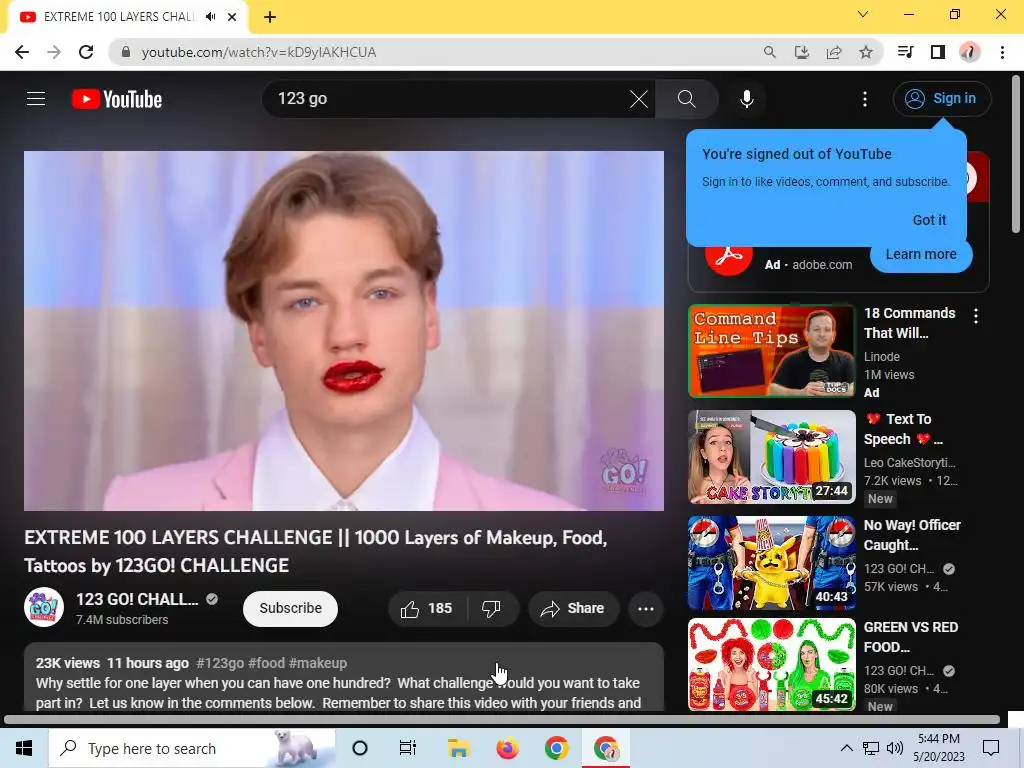
Task: Click the browser address bar URL
Action: point(259,52)
